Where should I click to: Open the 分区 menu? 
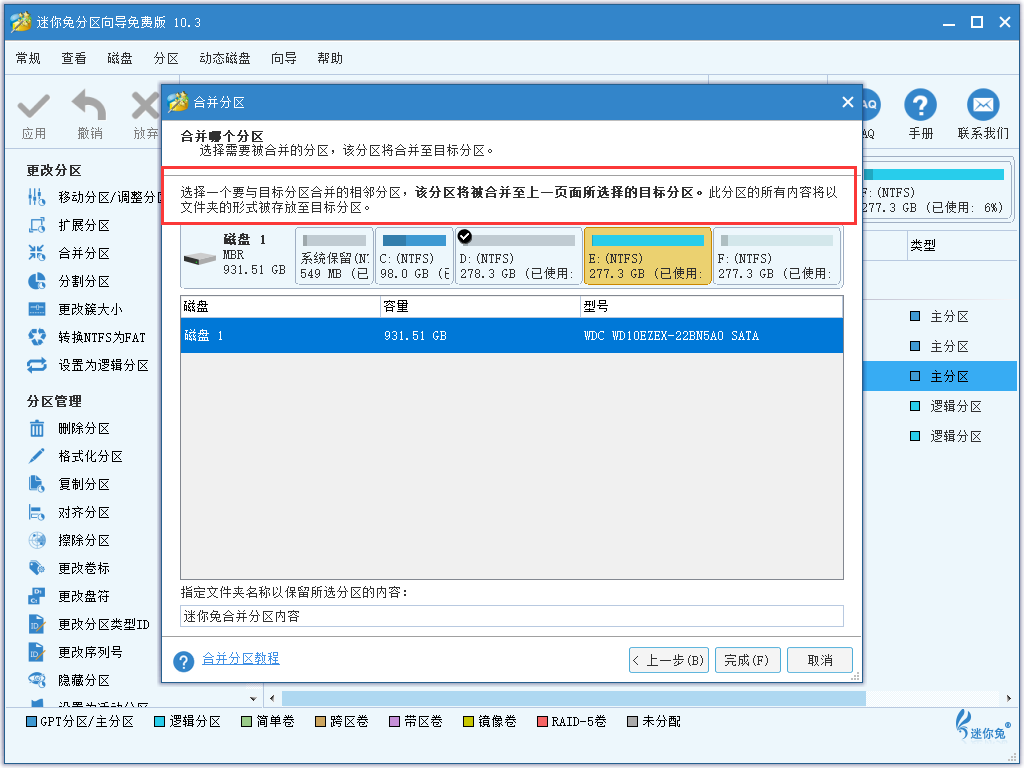click(166, 58)
